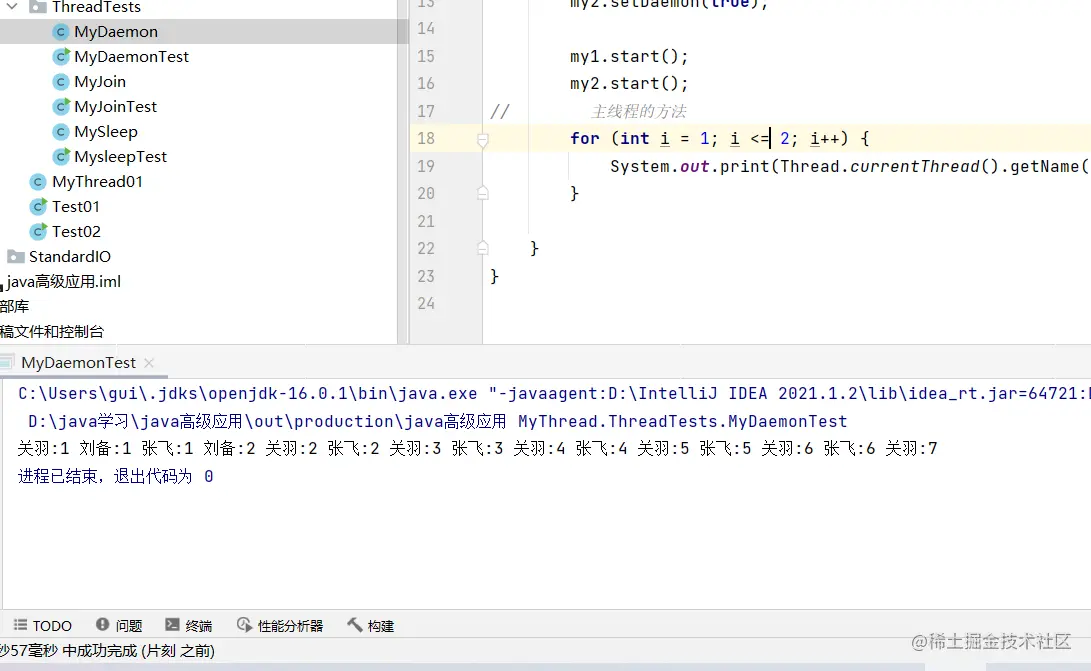Close the MyDaemonTest run tab
Screen dimensions: 1091x671
point(149,363)
